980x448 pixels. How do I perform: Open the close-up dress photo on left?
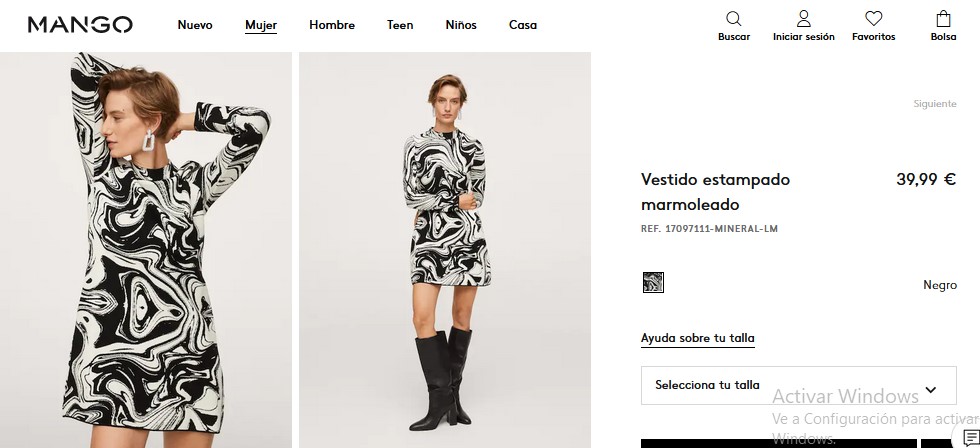pyautogui.click(x=146, y=250)
